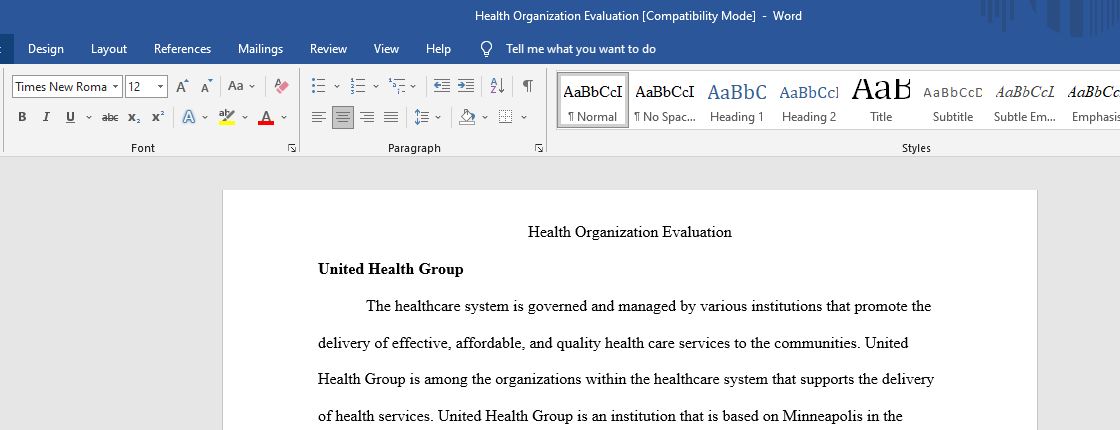The width and height of the screenshot is (1120, 430).
Task: Apply subscript formatting
Action: point(134,117)
